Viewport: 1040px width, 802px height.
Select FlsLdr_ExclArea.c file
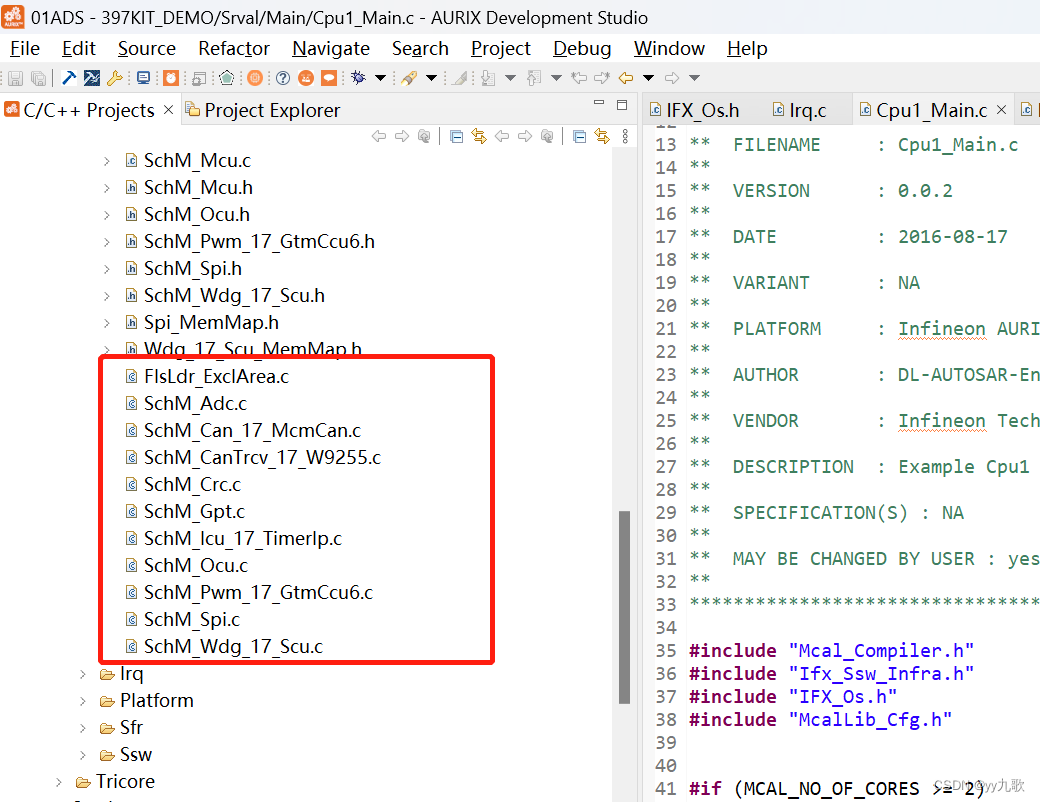[x=216, y=377]
